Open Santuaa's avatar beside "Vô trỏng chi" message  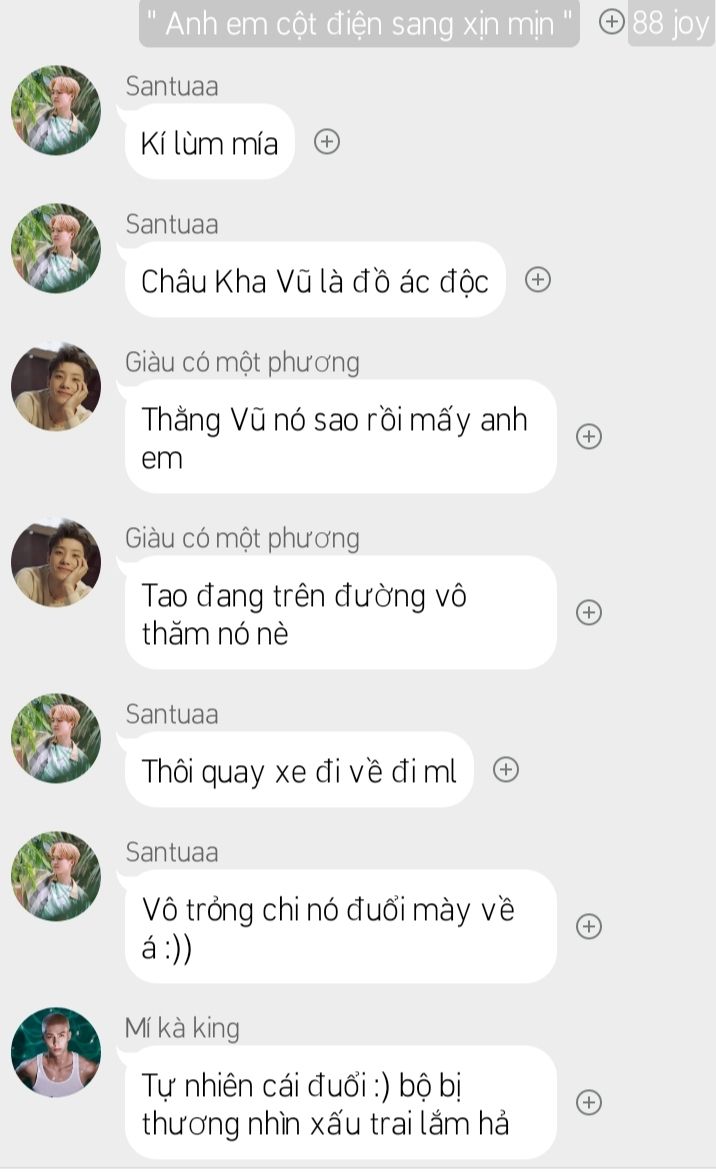point(56,876)
